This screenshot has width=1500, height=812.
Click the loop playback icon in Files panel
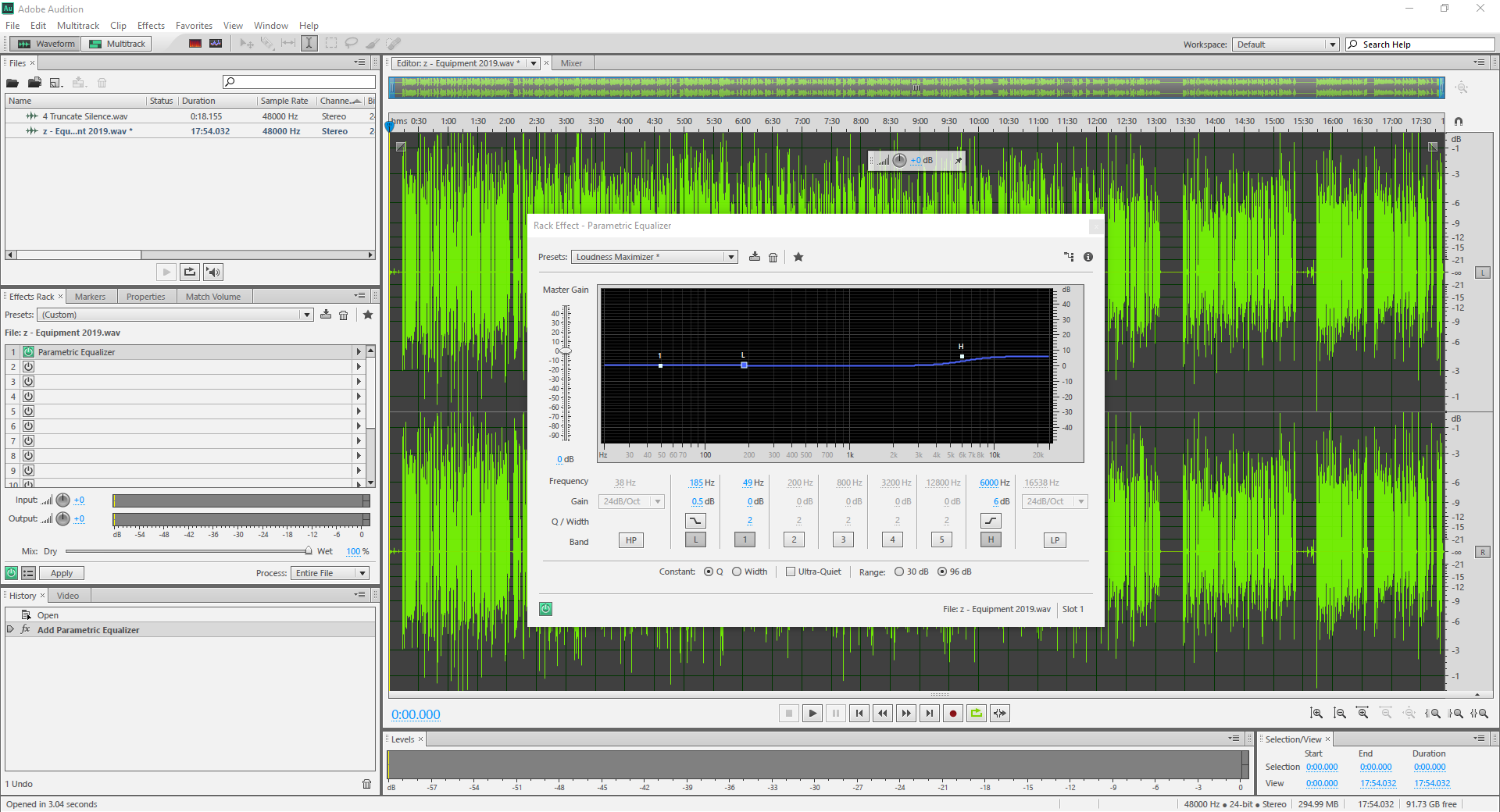point(190,272)
